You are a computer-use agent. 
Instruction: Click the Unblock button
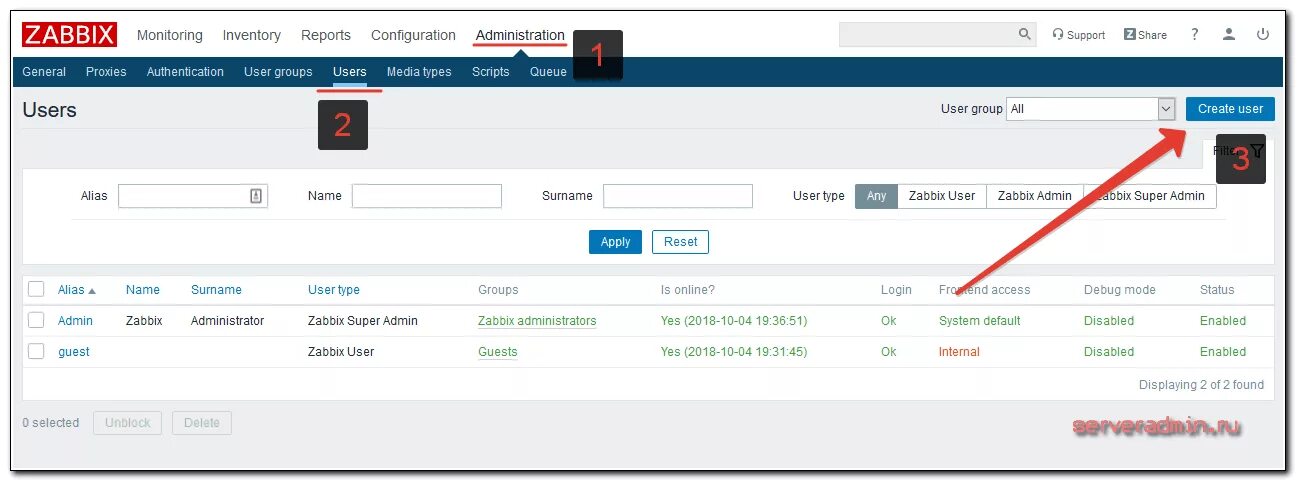(128, 423)
